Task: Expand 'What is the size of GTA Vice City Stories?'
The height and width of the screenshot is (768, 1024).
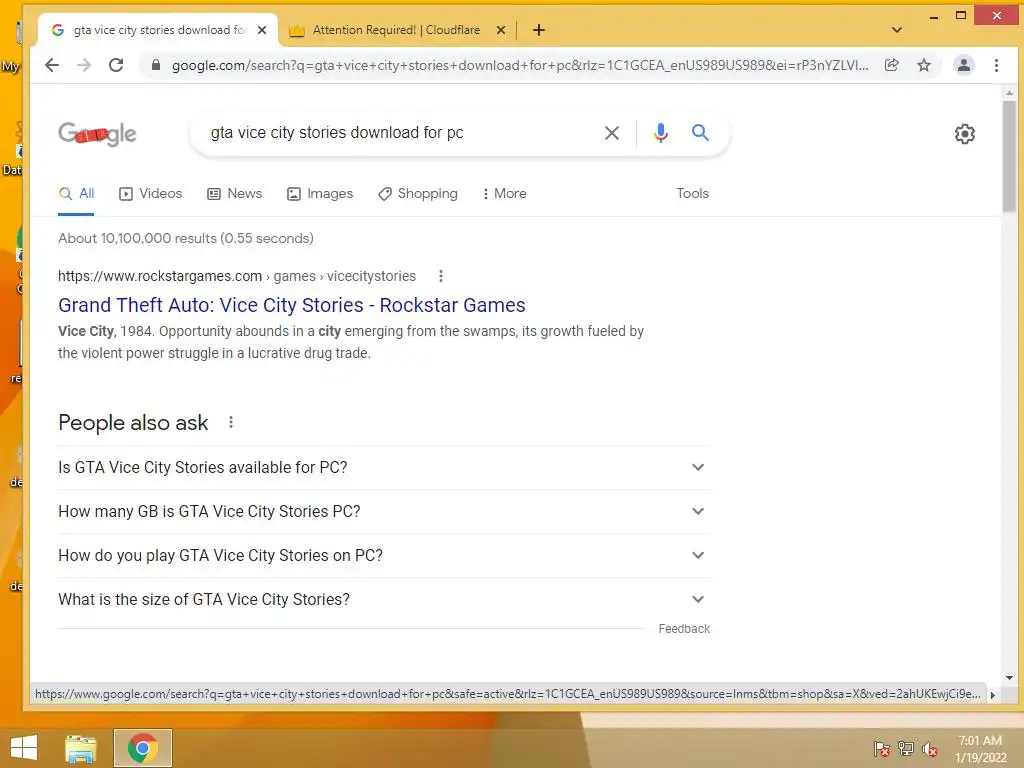Action: tap(384, 600)
